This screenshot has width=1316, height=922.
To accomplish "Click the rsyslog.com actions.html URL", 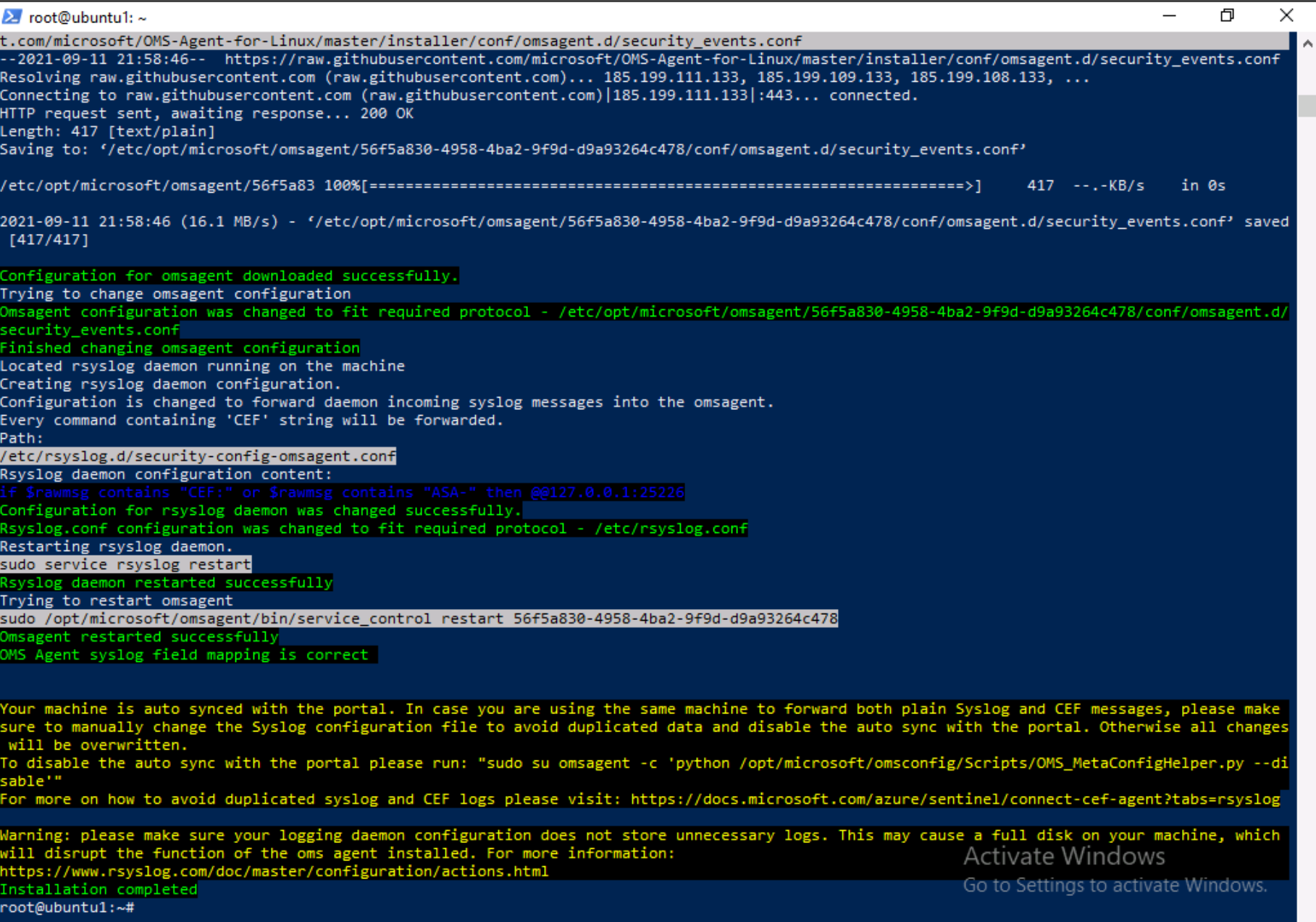I will 274,871.
